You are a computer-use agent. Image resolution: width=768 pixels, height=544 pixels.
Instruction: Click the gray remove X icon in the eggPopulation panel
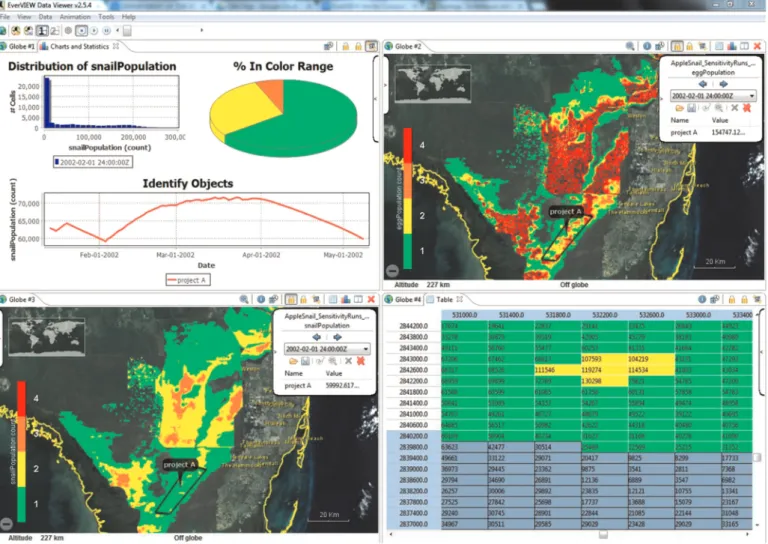pos(734,108)
